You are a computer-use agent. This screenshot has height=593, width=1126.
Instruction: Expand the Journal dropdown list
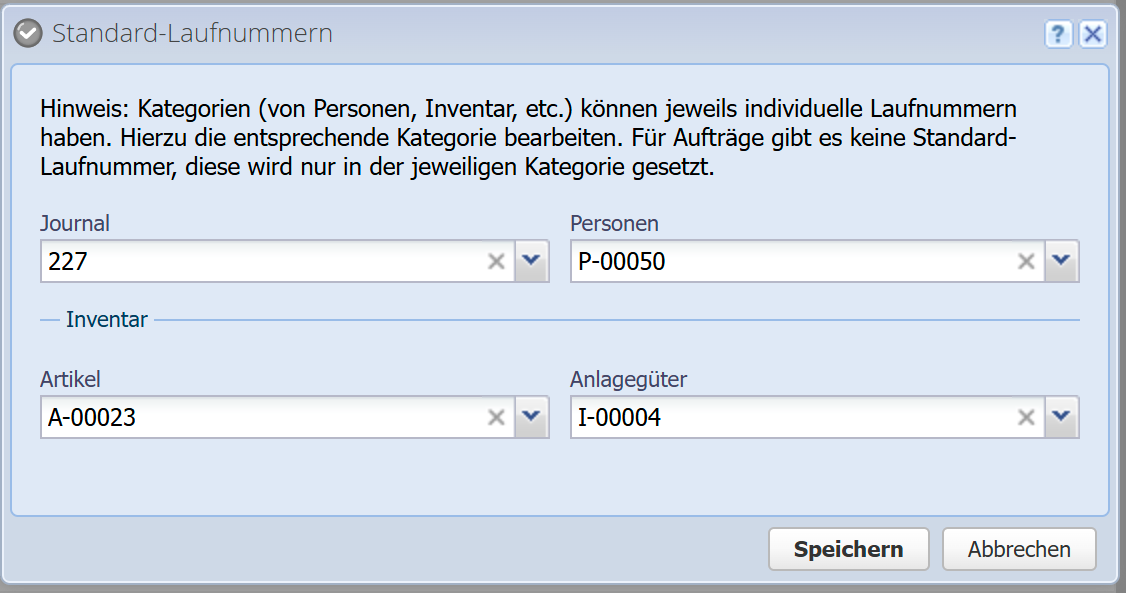click(x=532, y=262)
